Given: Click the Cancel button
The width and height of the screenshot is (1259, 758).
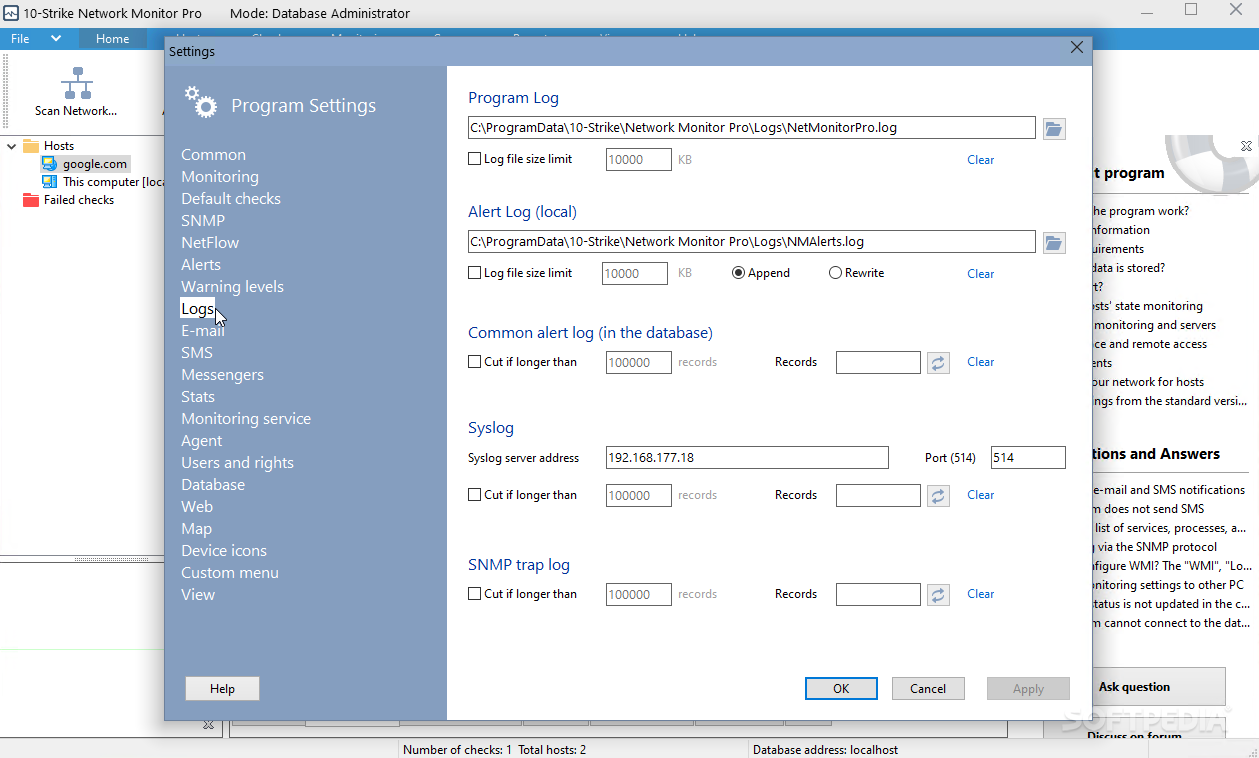Looking at the screenshot, I should 928,688.
